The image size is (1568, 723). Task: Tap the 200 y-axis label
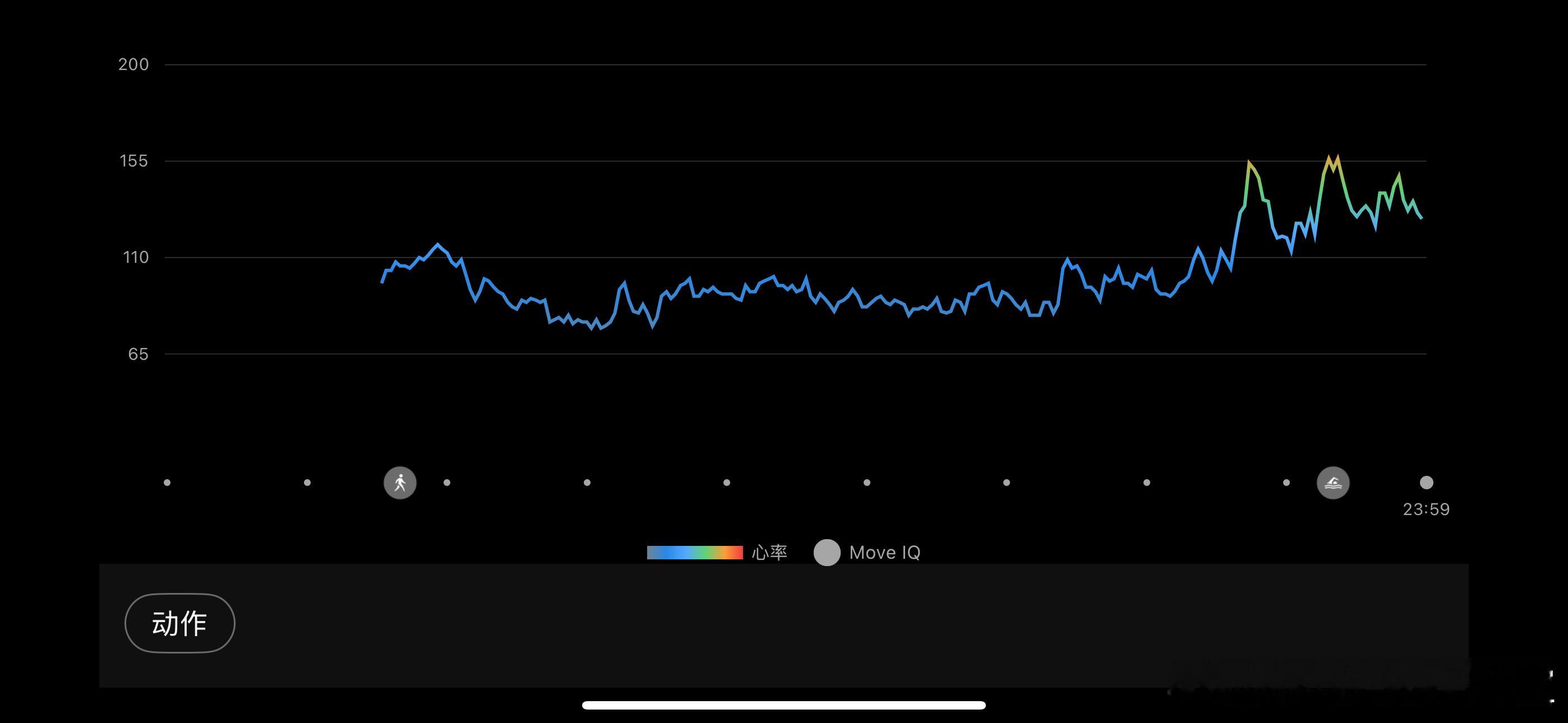point(133,64)
